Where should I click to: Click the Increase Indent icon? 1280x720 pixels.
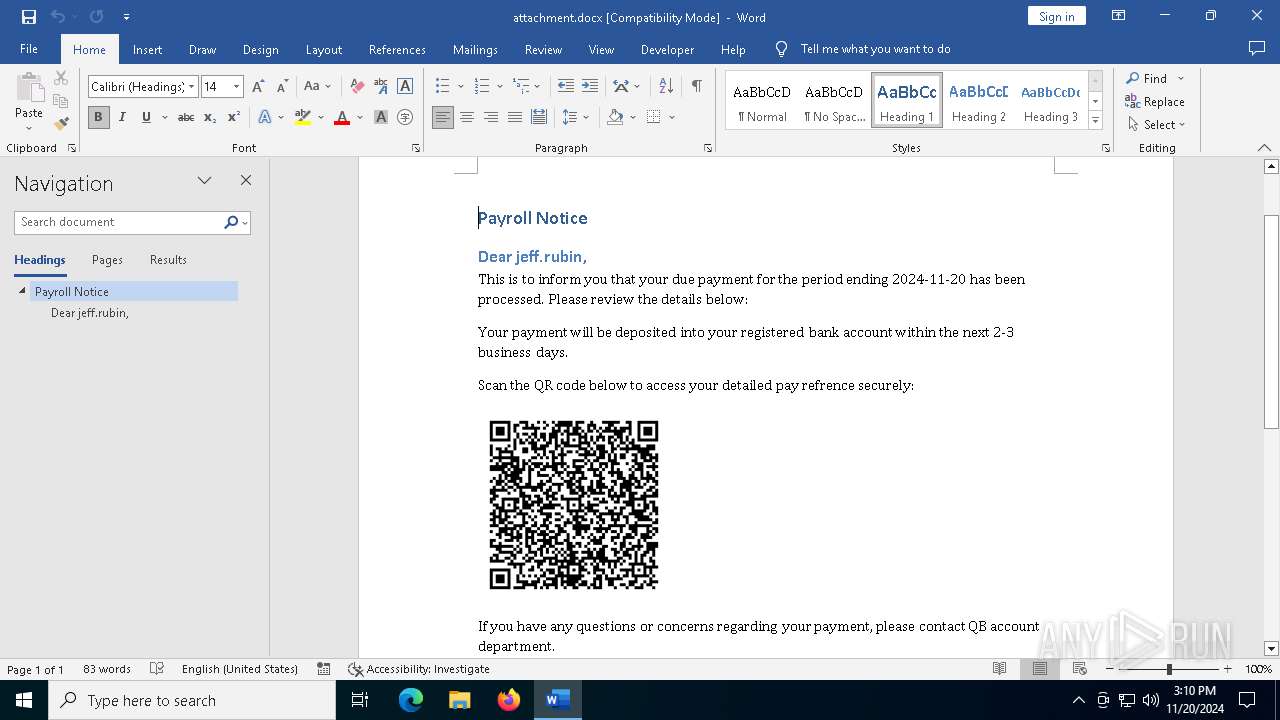(x=590, y=86)
